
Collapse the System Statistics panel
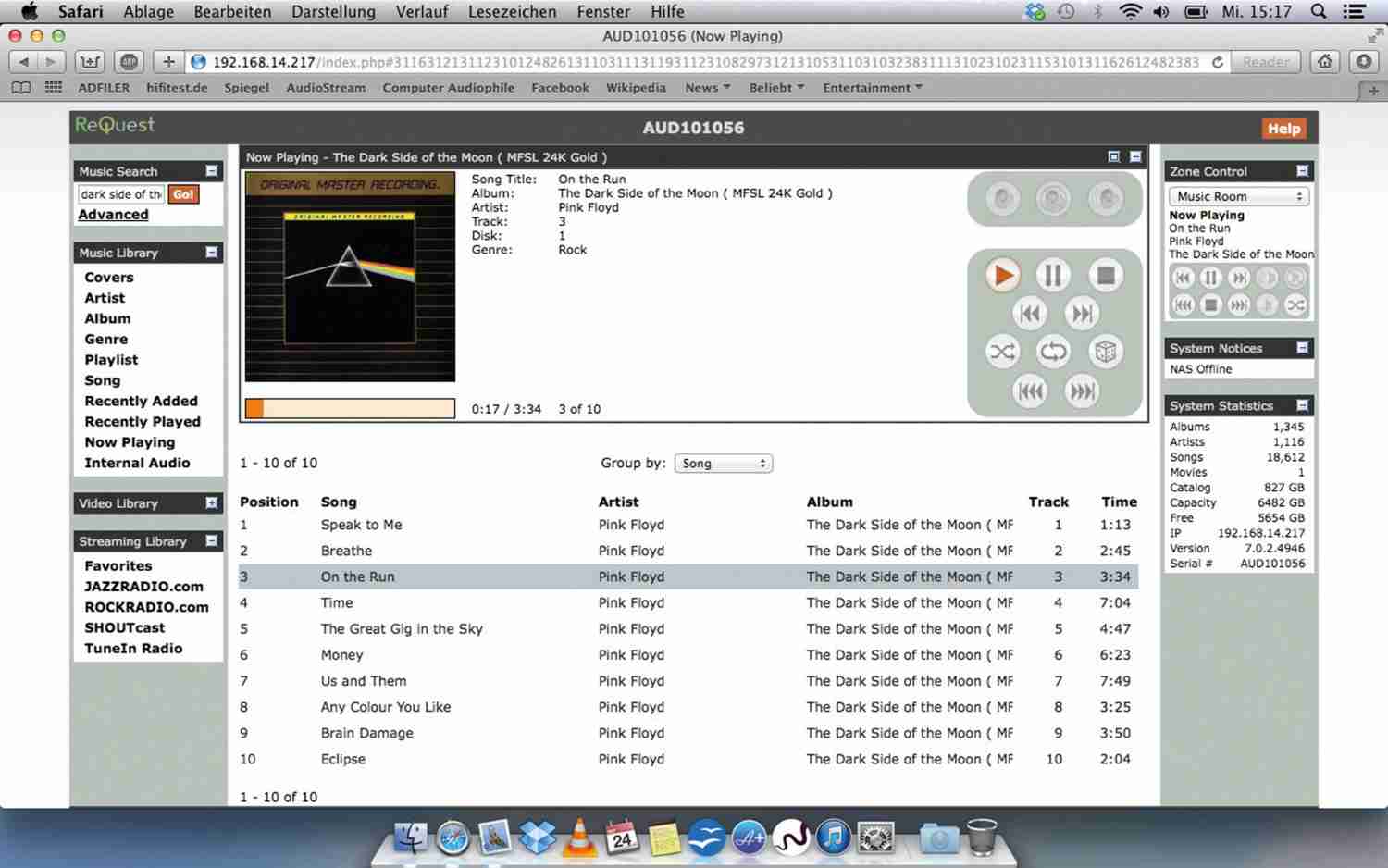(1302, 405)
